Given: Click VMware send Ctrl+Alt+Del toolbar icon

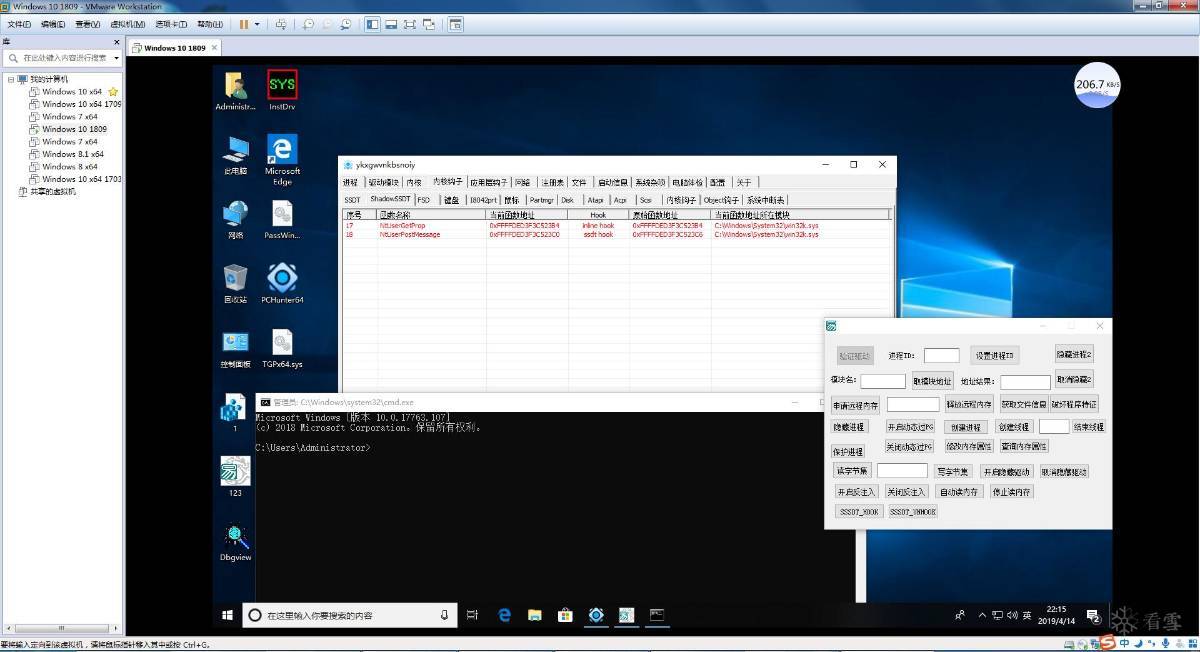Looking at the screenshot, I should tap(281, 24).
